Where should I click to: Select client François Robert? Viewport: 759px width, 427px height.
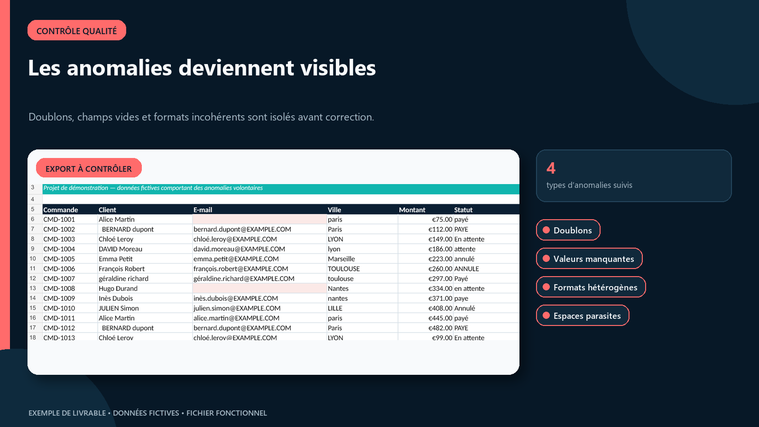[145, 269]
